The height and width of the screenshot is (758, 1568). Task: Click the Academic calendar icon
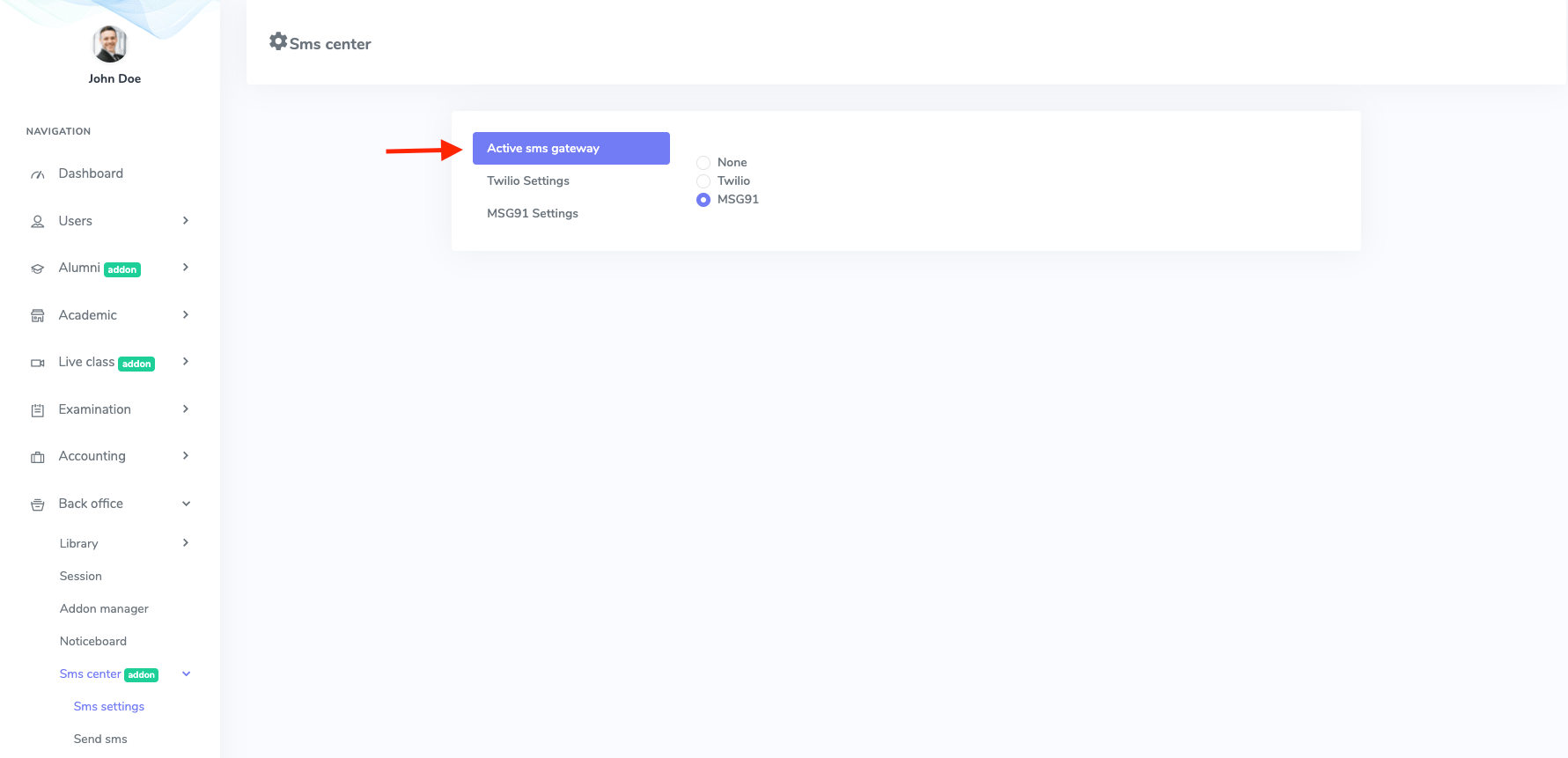tap(37, 315)
